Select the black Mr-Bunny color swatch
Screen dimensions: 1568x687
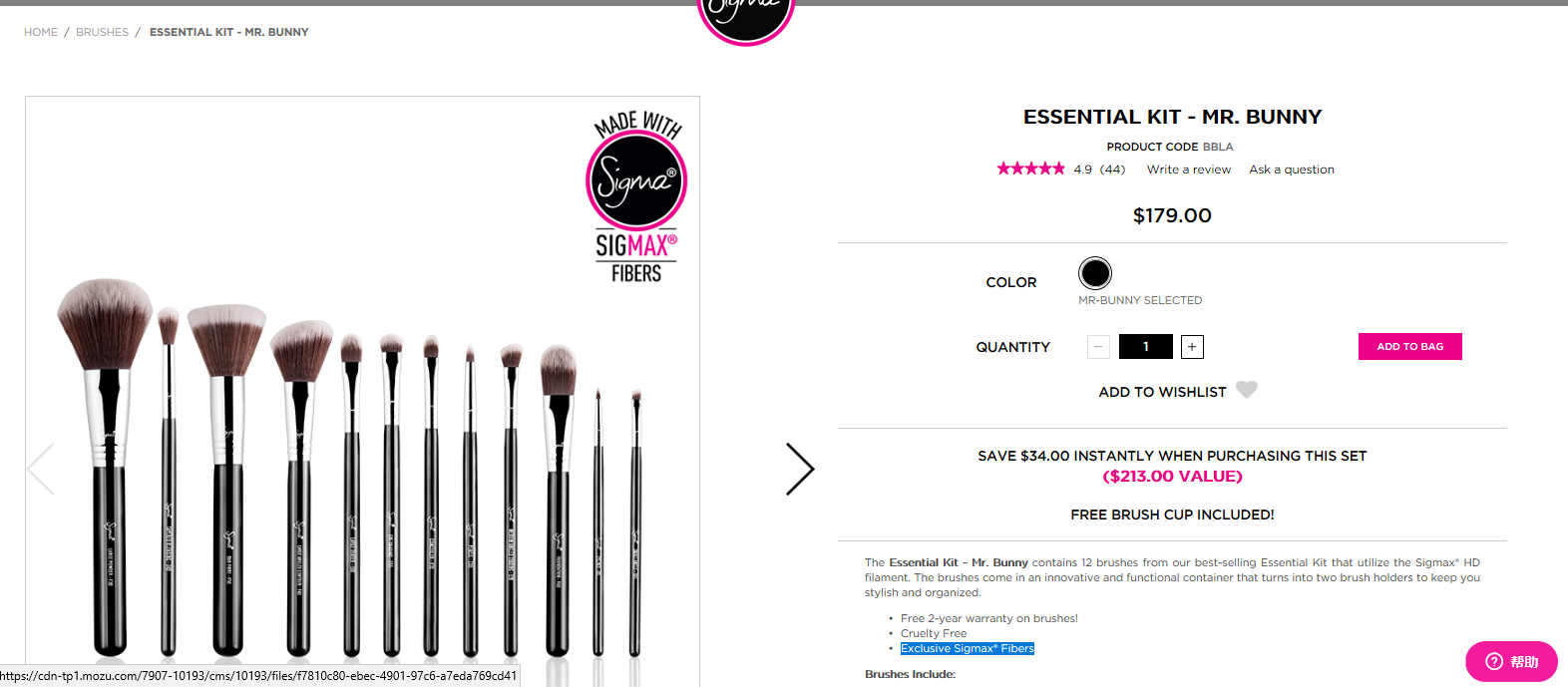click(x=1095, y=273)
